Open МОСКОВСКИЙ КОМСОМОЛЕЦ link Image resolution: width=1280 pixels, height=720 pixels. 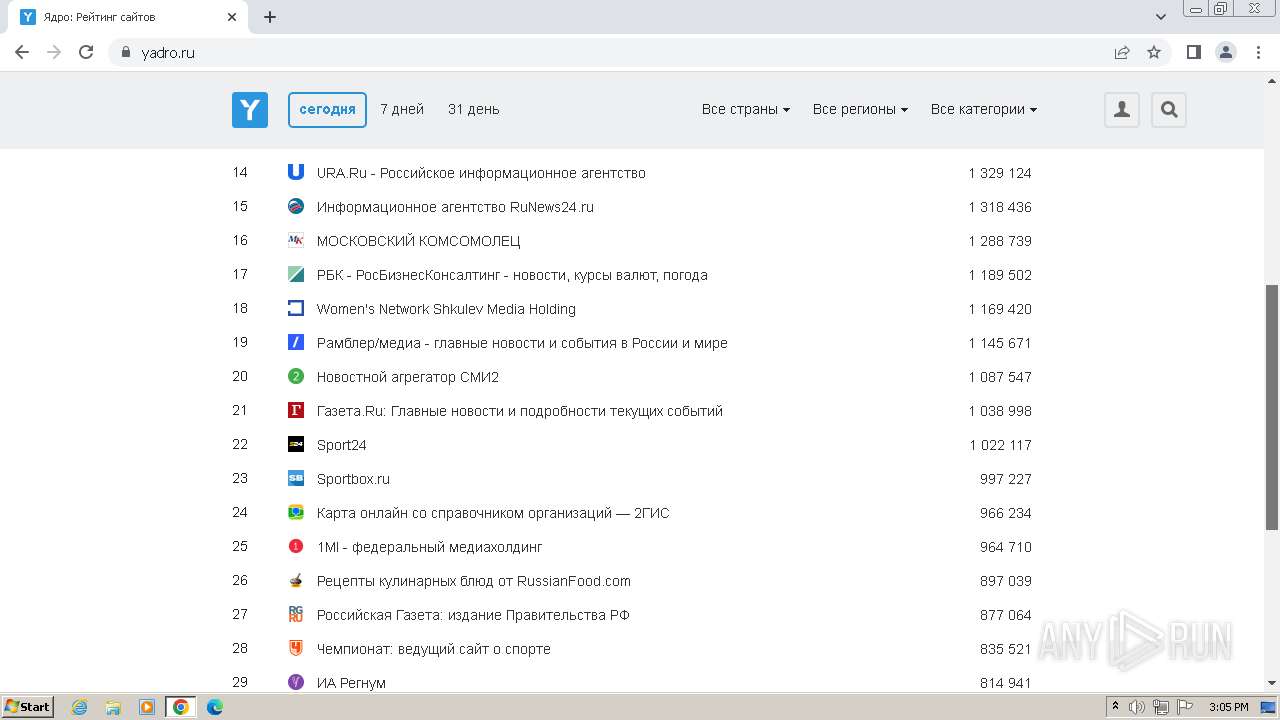click(418, 241)
